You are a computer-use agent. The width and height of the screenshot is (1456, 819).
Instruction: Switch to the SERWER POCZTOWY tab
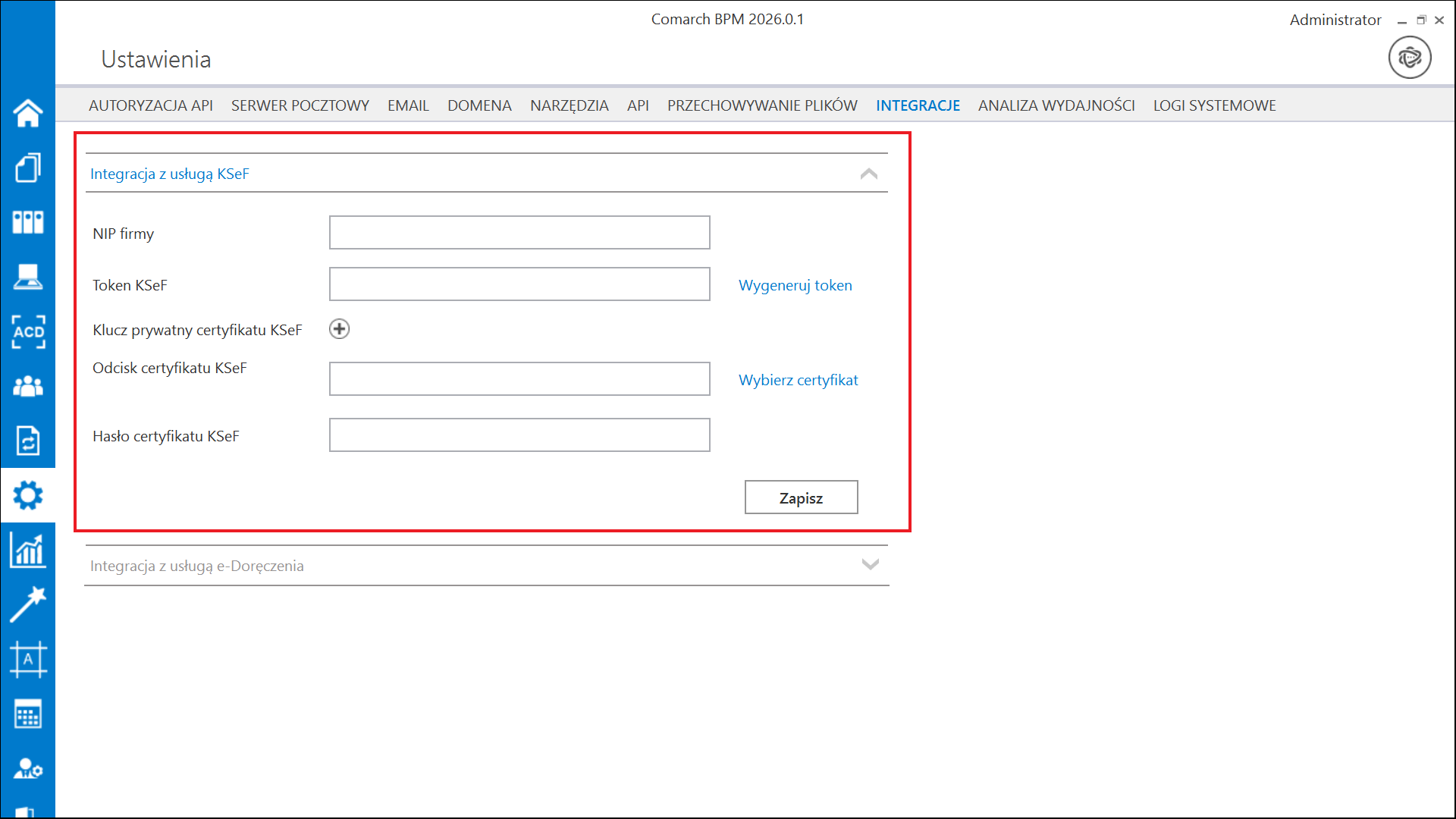300,105
